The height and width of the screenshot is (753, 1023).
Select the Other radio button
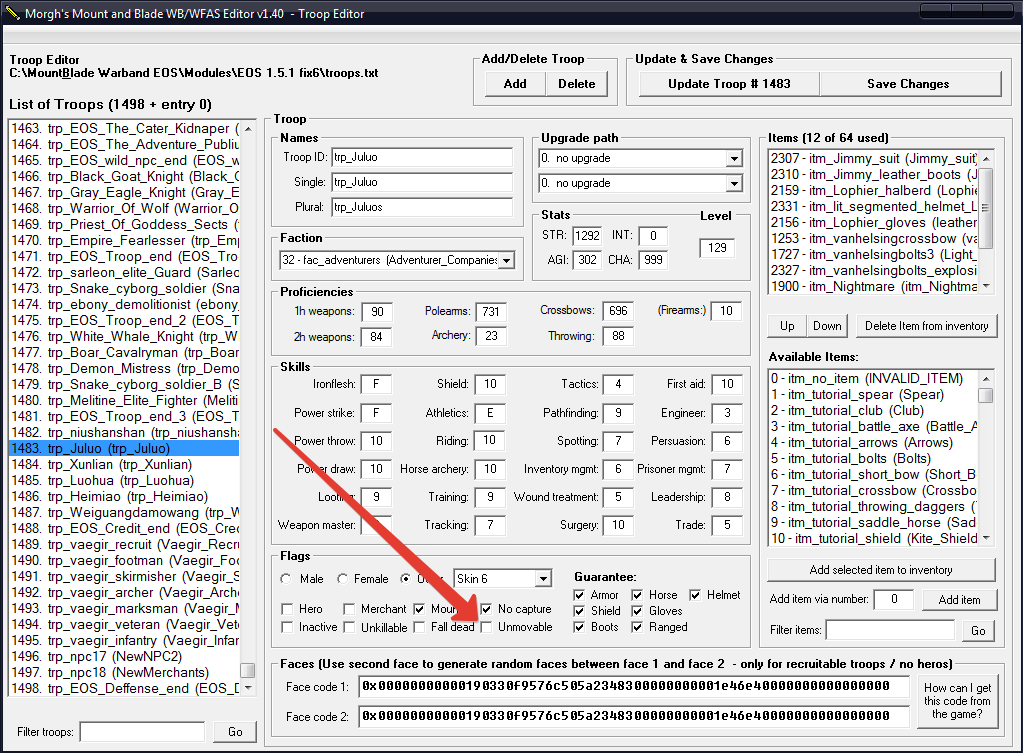pyautogui.click(x=405, y=579)
